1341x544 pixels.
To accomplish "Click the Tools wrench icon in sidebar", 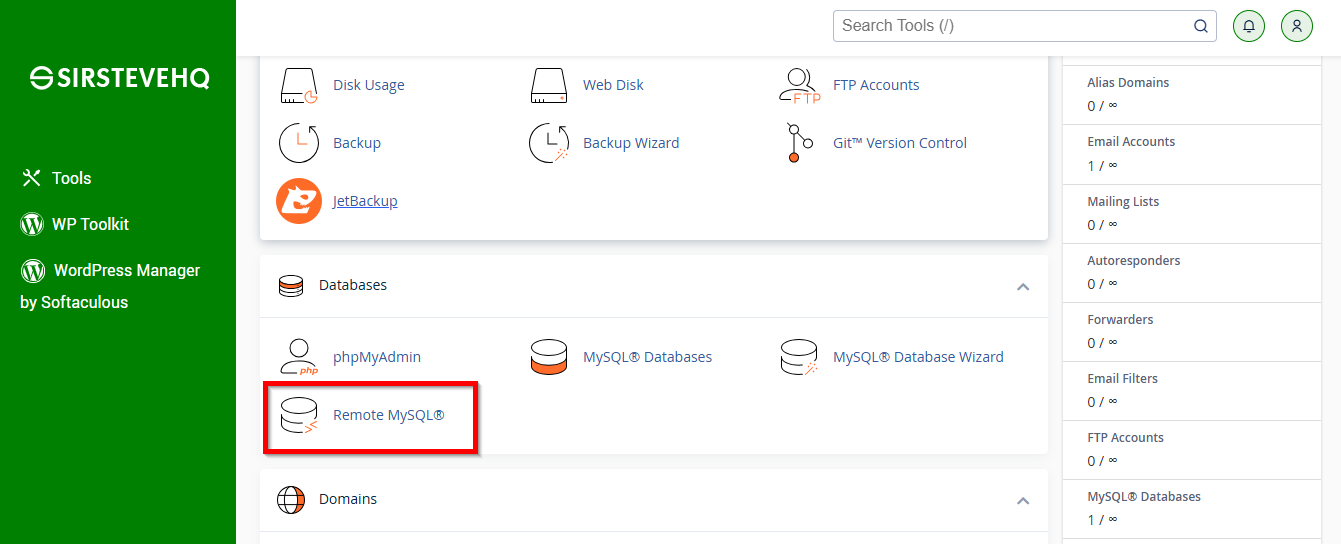I will click(x=31, y=178).
